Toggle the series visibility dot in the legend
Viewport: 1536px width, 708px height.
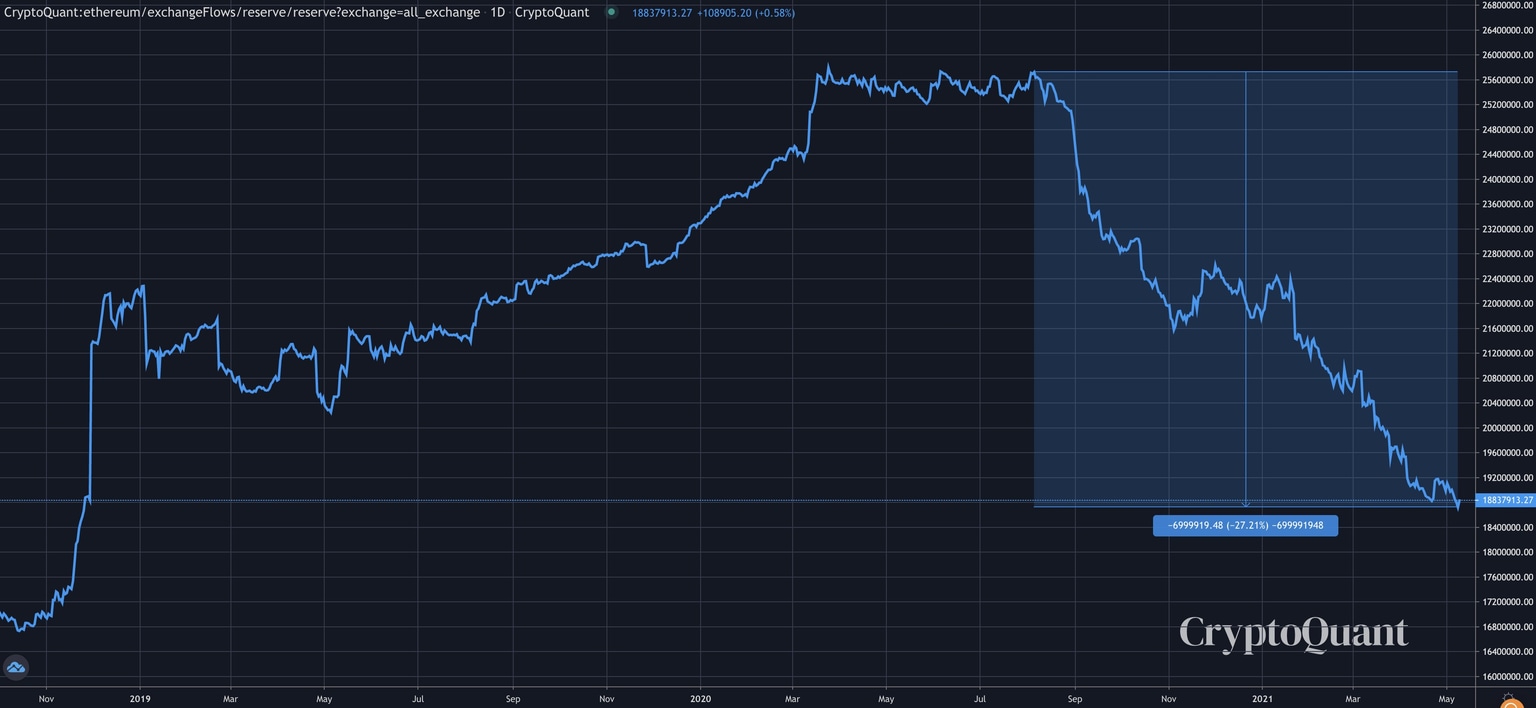coord(611,12)
